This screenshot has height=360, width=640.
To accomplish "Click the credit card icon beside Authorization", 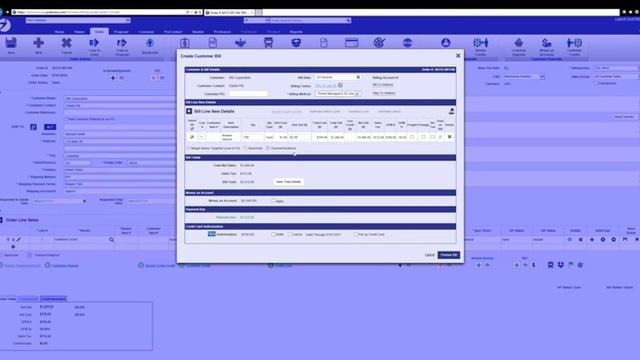I will 211,234.
